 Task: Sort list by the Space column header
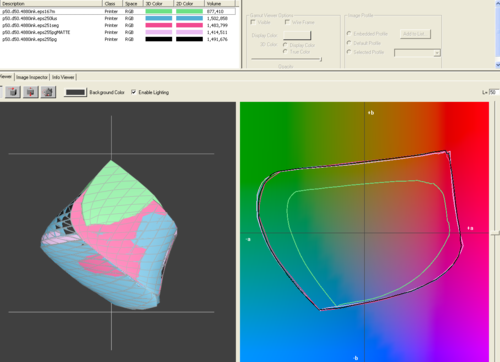click(x=133, y=3)
